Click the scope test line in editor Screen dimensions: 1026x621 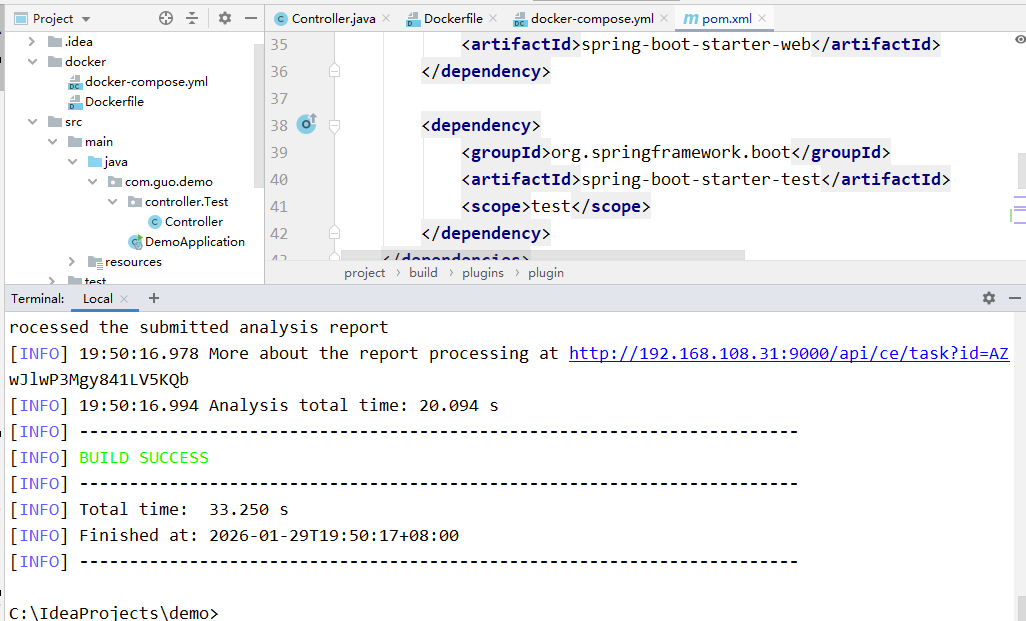tap(556, 207)
